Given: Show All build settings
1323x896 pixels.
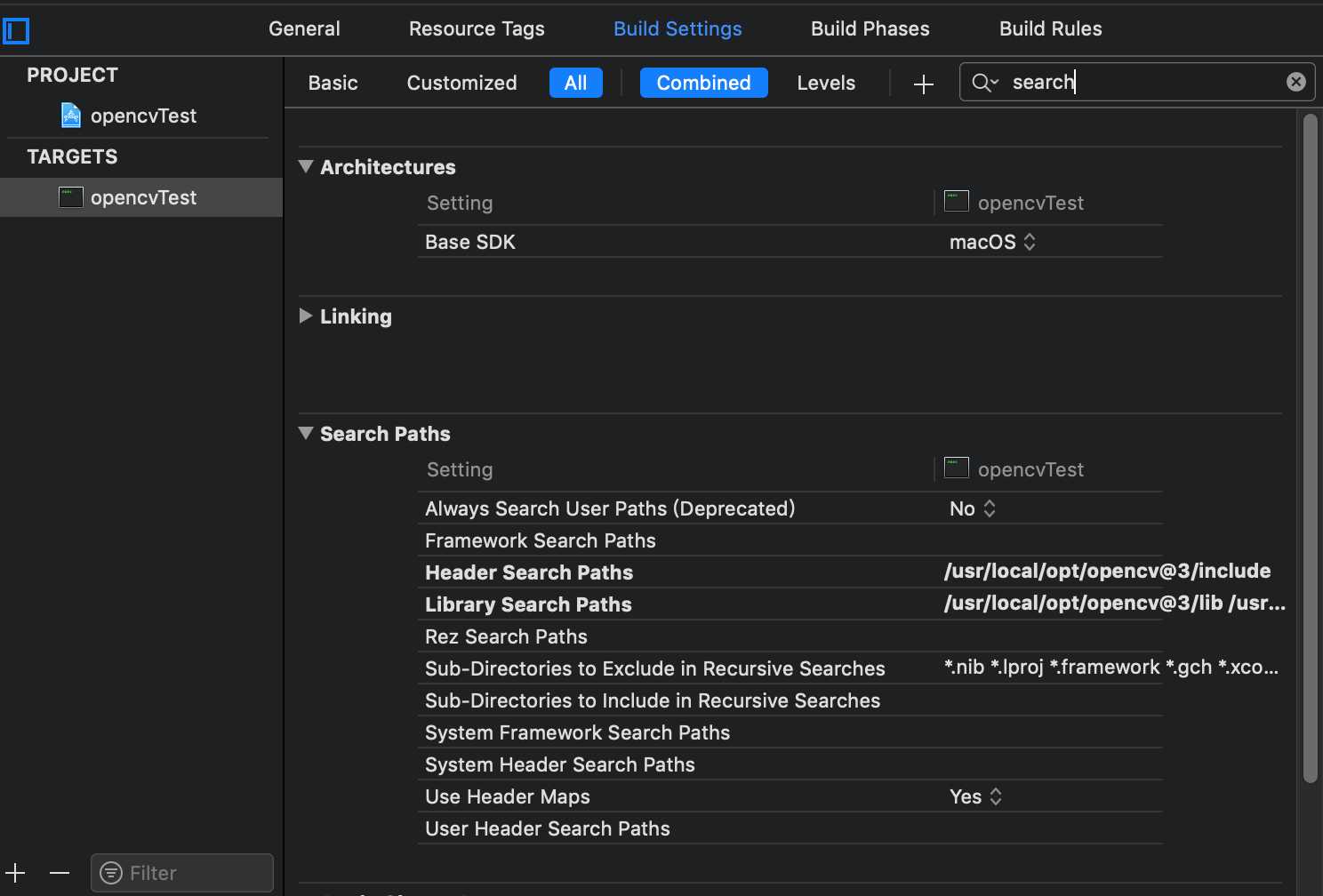Looking at the screenshot, I should click(576, 83).
